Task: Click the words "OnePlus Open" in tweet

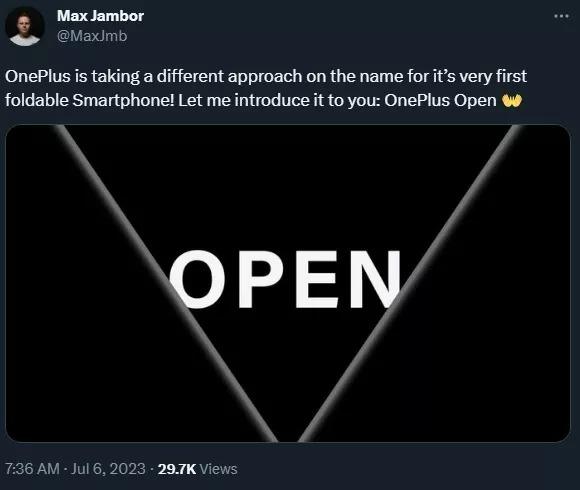Action: (x=440, y=101)
